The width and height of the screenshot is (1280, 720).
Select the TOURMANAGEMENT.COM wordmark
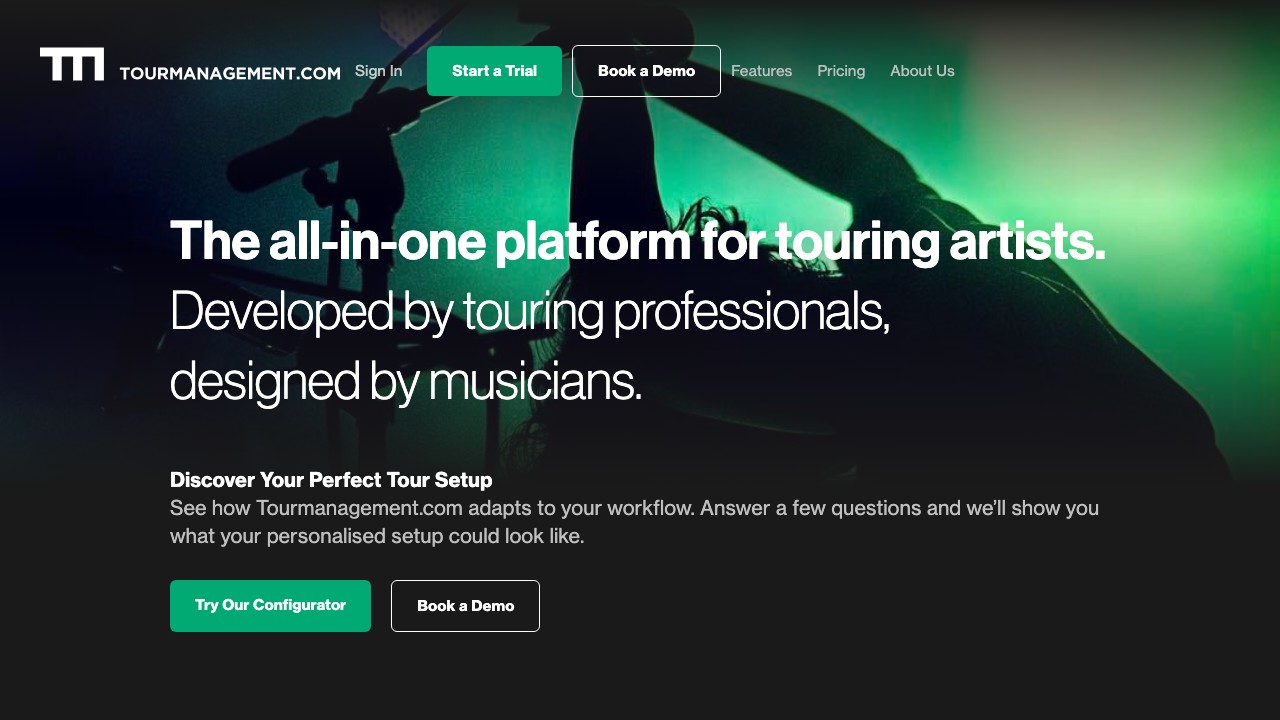[229, 72]
